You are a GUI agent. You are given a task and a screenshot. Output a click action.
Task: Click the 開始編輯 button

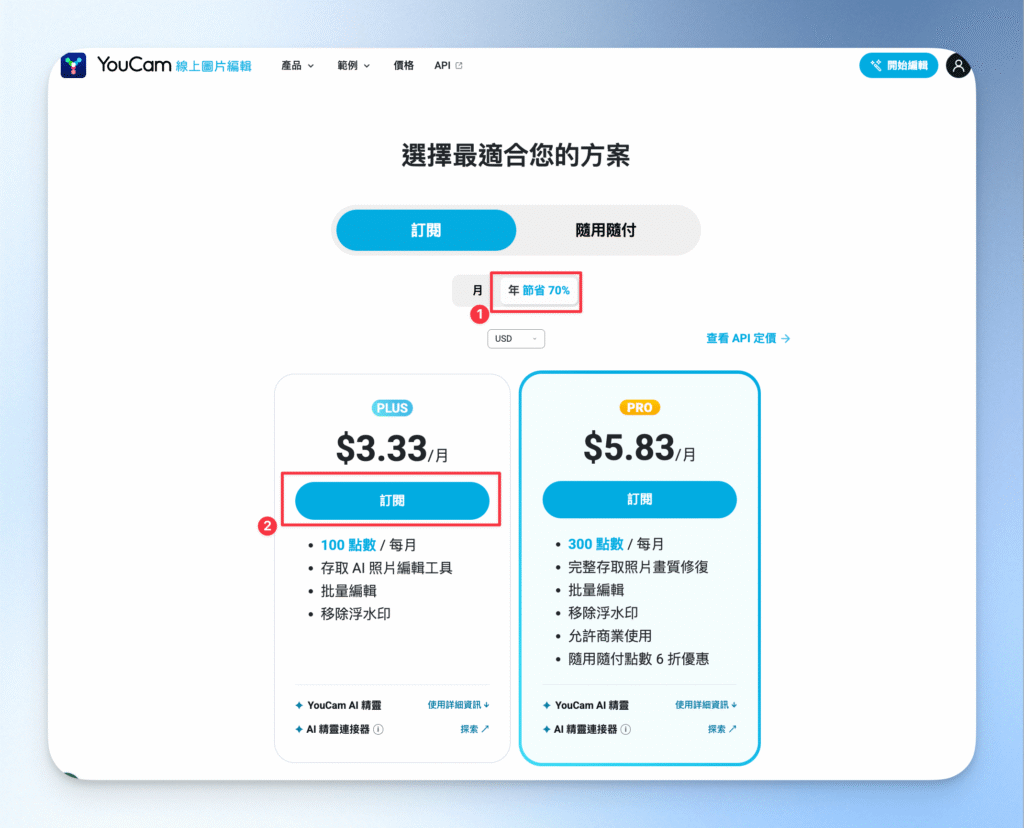coord(899,65)
